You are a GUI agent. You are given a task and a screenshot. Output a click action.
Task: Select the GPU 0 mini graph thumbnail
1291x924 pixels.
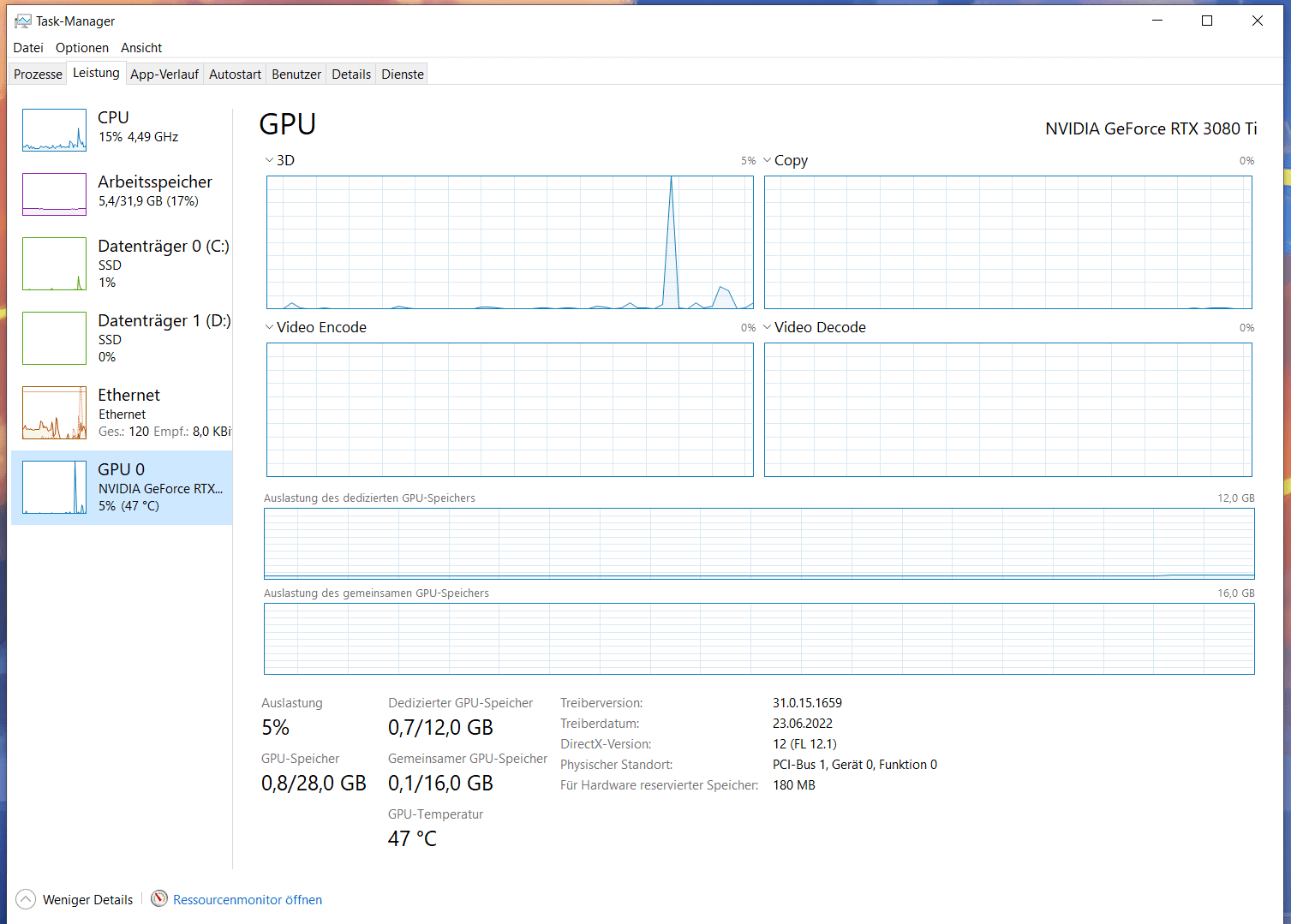pyautogui.click(x=54, y=487)
